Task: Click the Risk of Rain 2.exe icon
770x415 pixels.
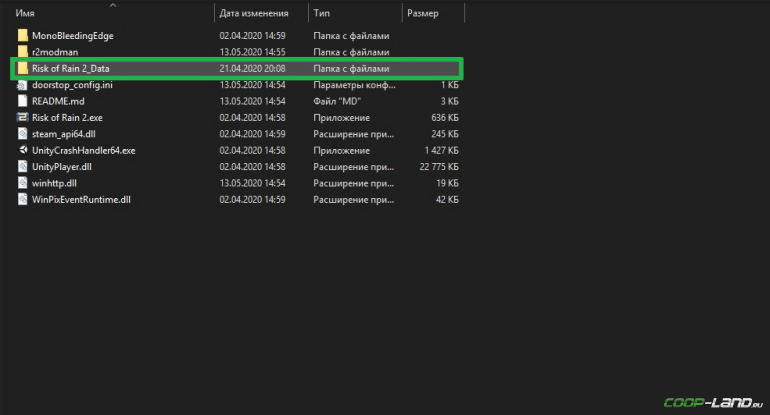Action: click(23, 117)
